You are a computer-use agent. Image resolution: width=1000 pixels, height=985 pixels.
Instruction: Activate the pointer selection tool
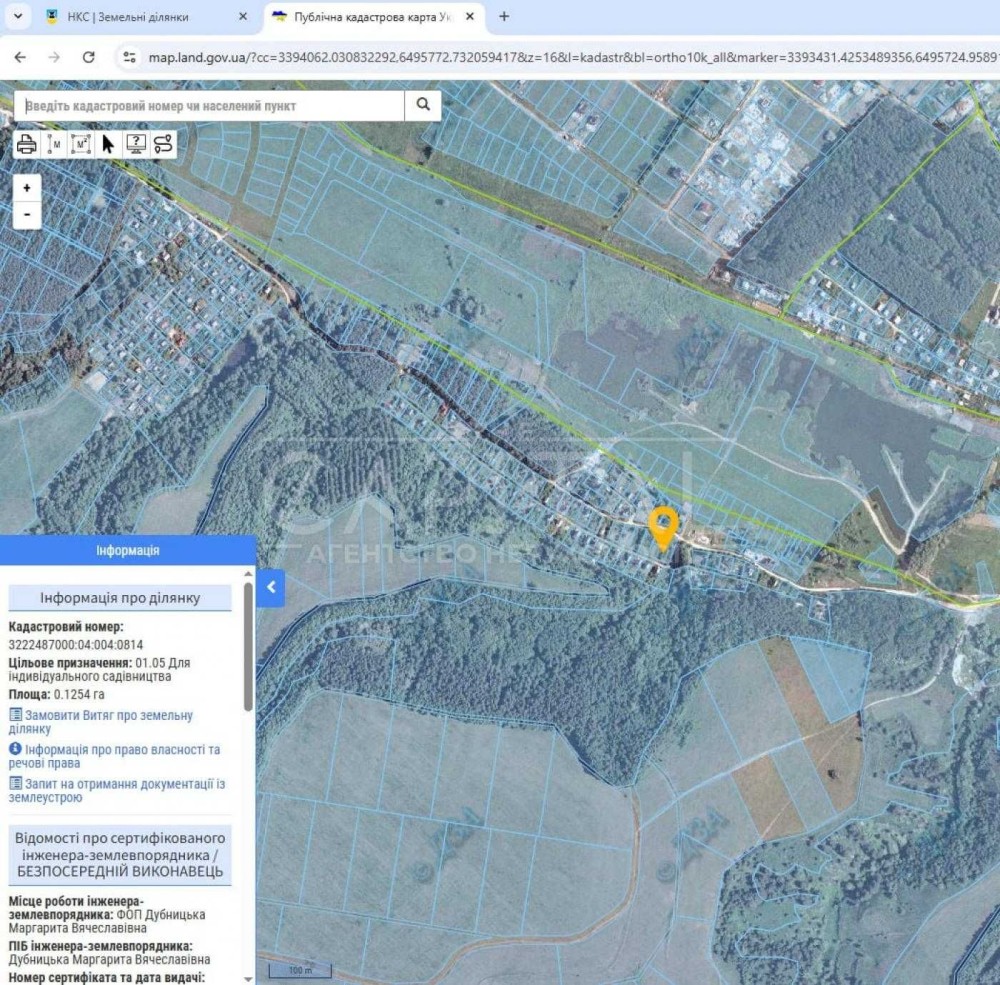[108, 144]
